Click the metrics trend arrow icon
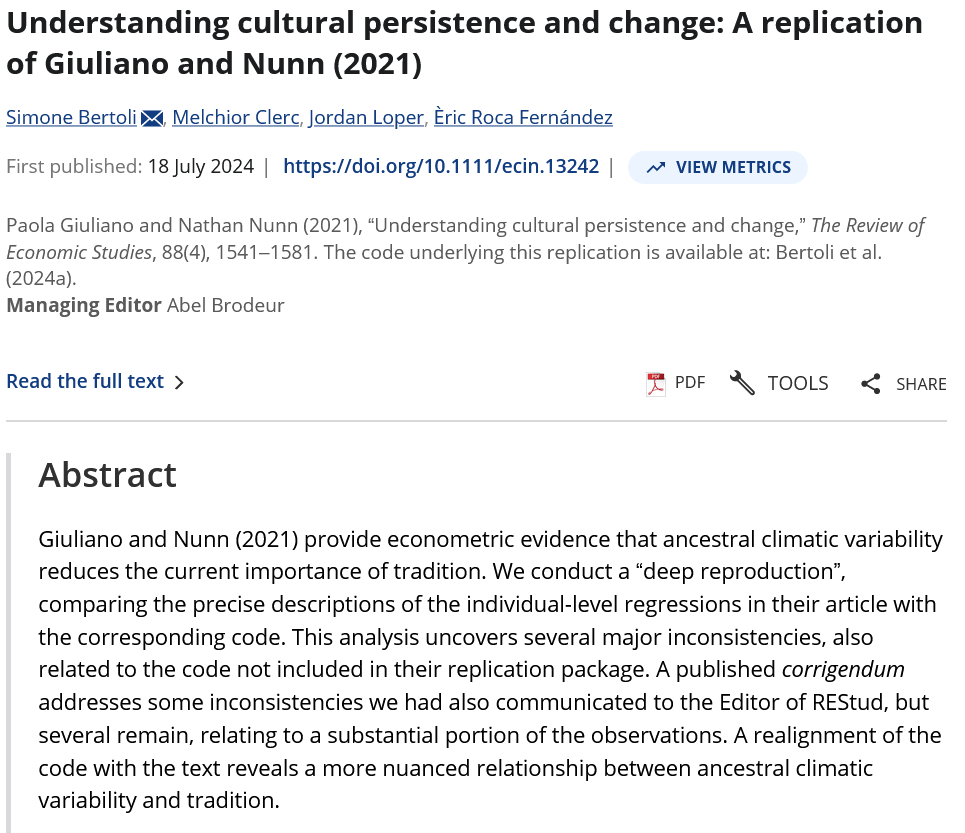Viewport: 965px width, 833px height. (656, 168)
